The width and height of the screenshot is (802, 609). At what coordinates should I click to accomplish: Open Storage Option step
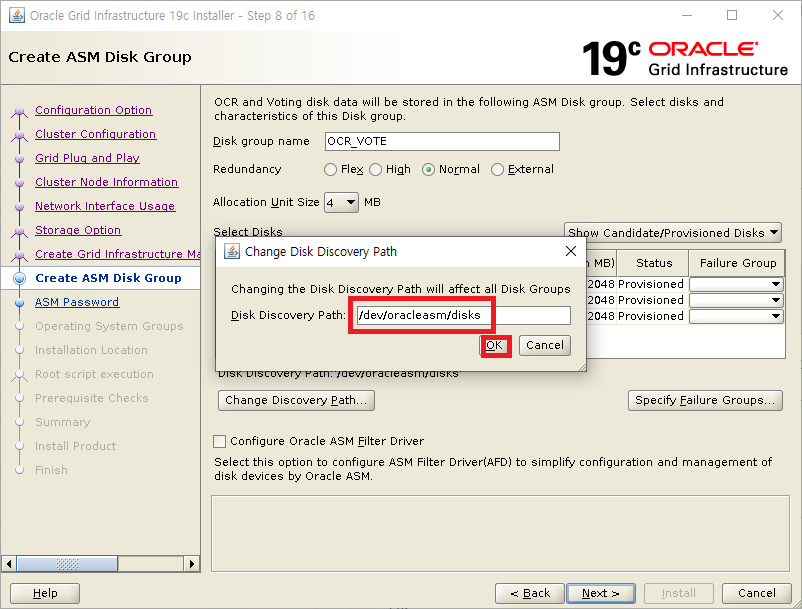point(78,230)
